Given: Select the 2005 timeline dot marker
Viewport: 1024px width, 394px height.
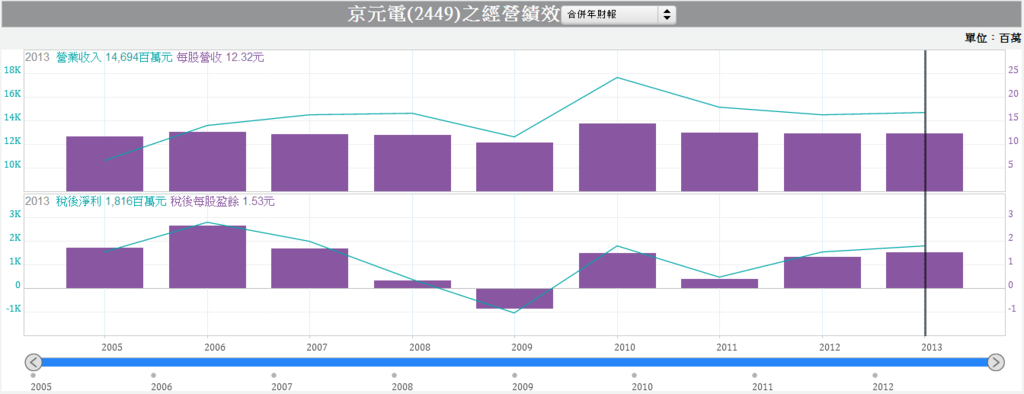Looking at the screenshot, I should [33, 375].
